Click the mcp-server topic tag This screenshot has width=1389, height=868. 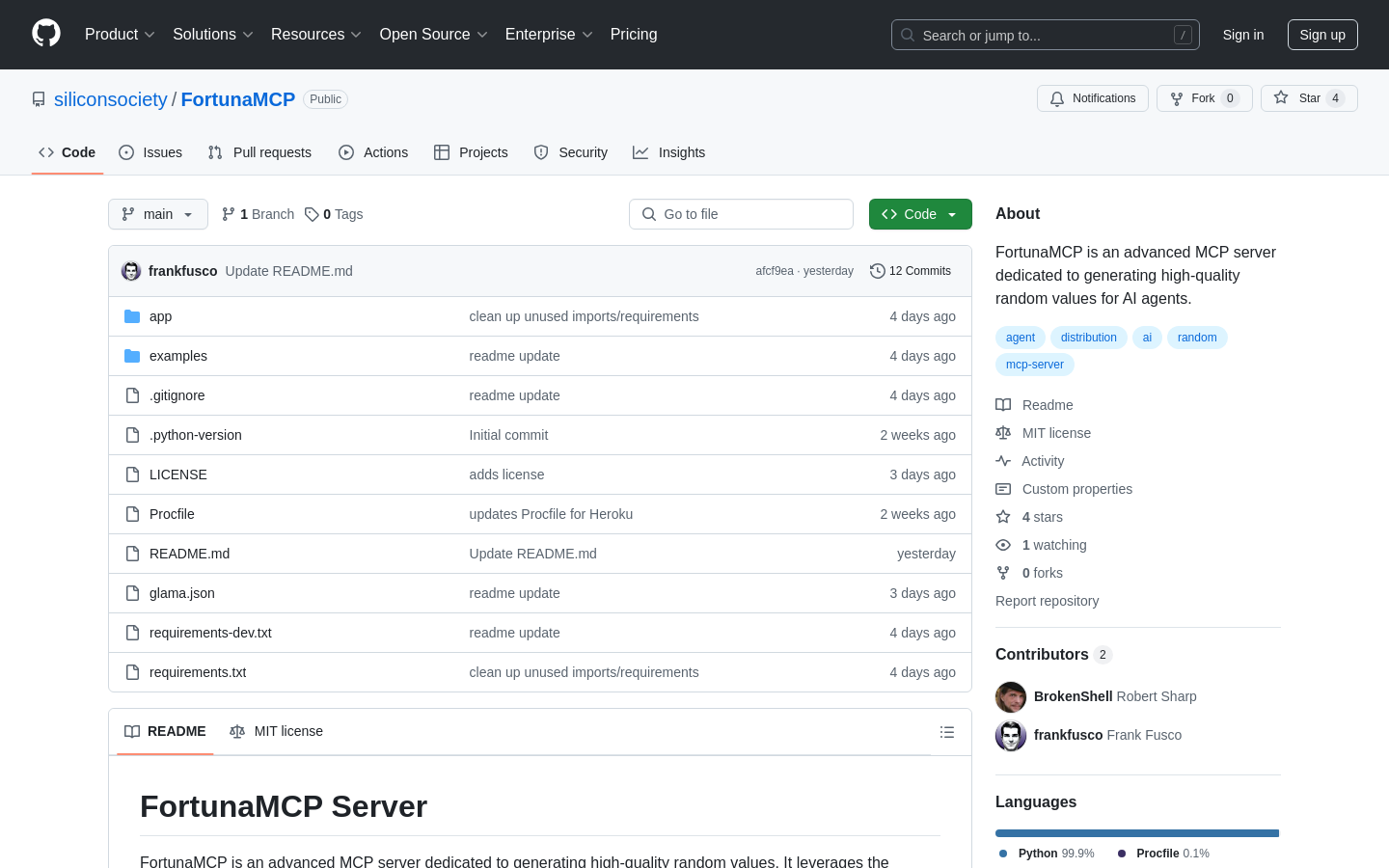1035,365
